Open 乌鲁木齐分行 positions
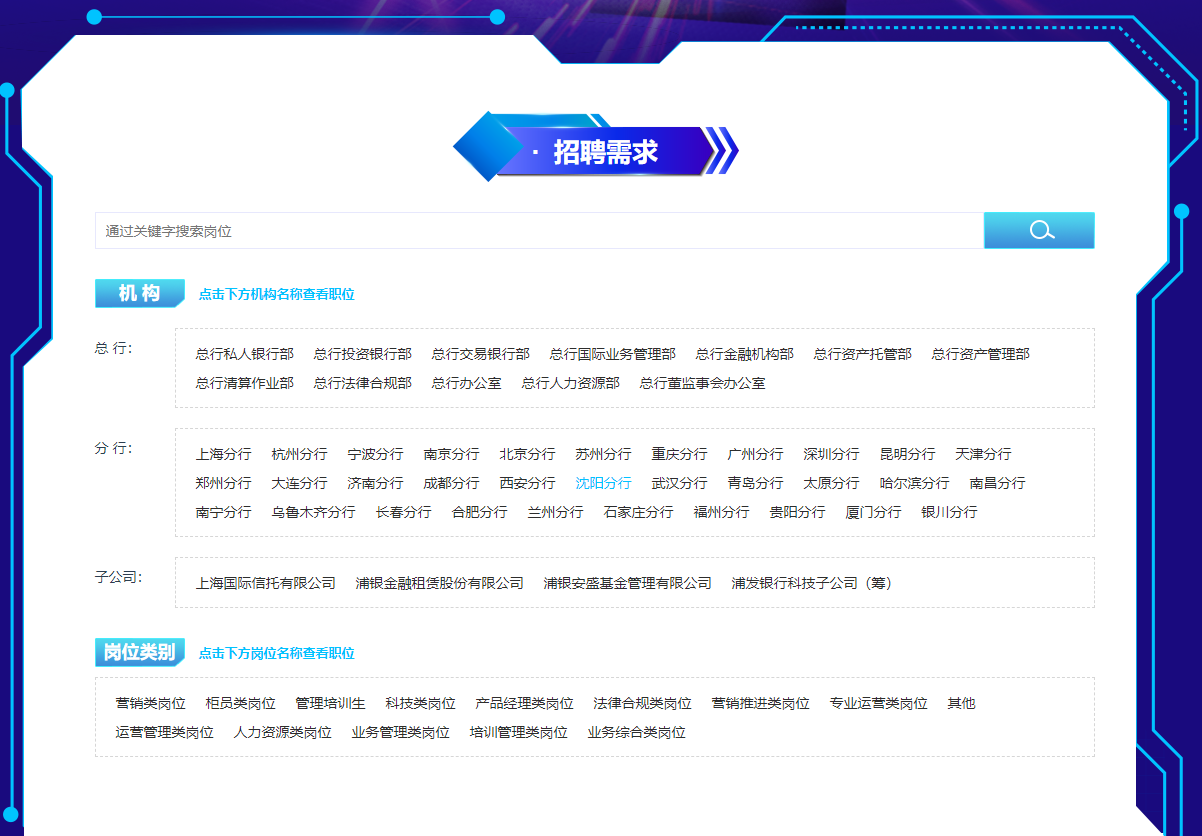 (x=314, y=512)
